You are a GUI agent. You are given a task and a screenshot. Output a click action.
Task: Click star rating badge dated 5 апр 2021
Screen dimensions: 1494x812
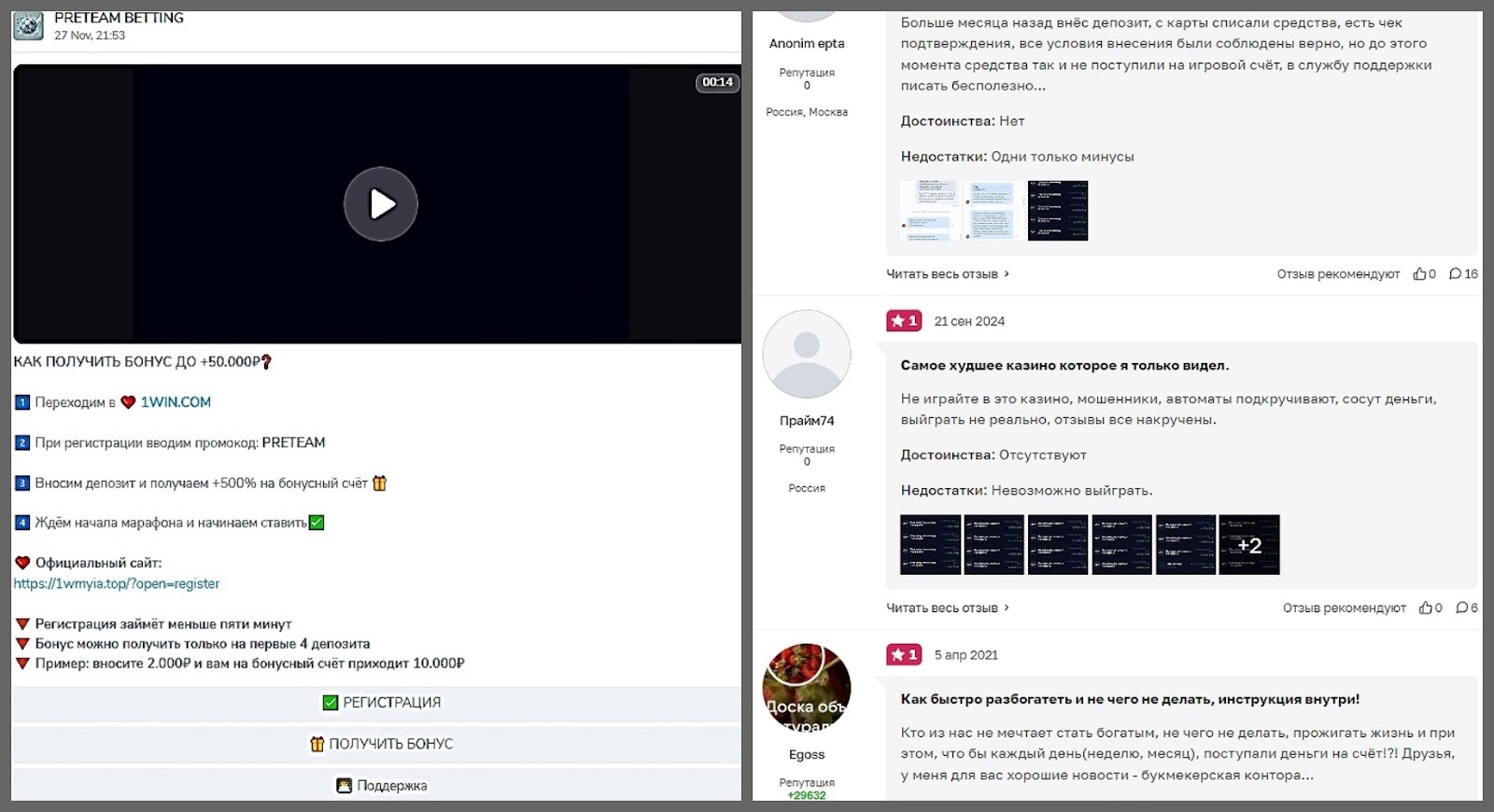pos(904,655)
